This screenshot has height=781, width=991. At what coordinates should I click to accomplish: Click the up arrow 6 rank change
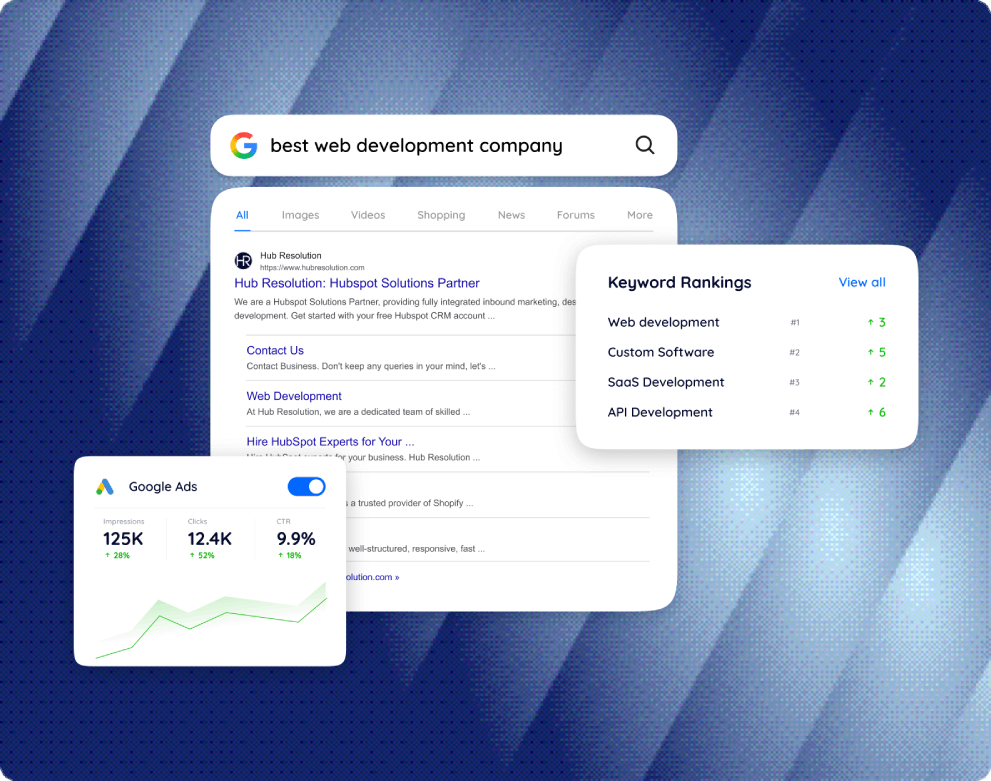[877, 412]
